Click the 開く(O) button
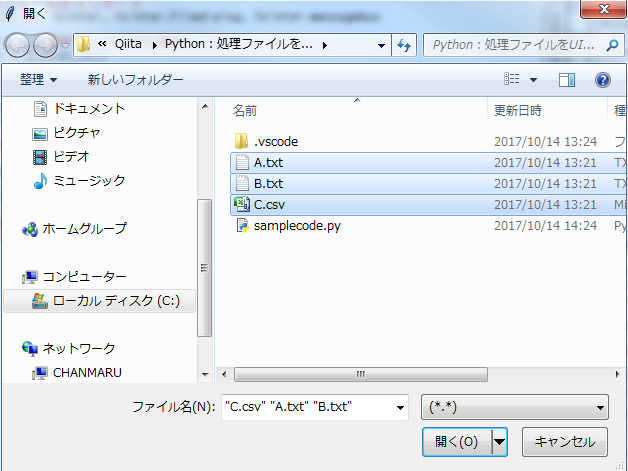This screenshot has height=471, width=628. click(457, 442)
